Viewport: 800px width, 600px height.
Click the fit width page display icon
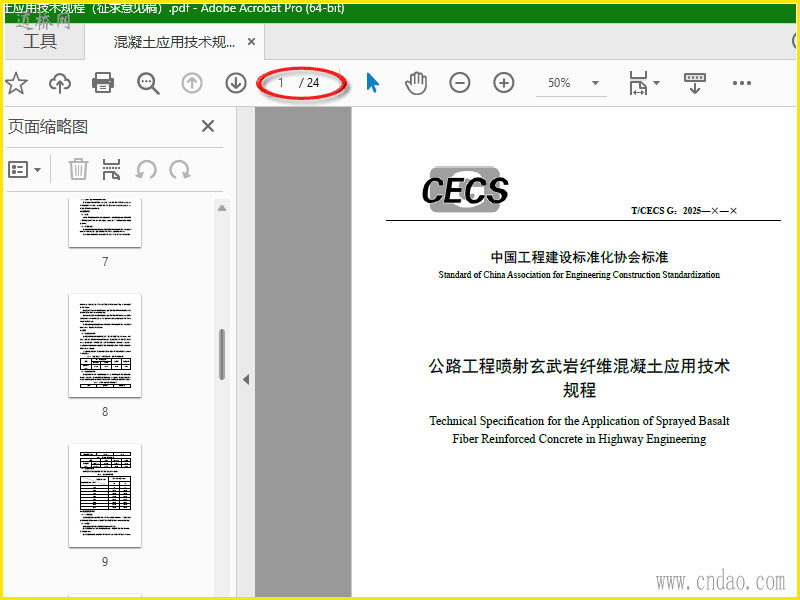coord(638,83)
